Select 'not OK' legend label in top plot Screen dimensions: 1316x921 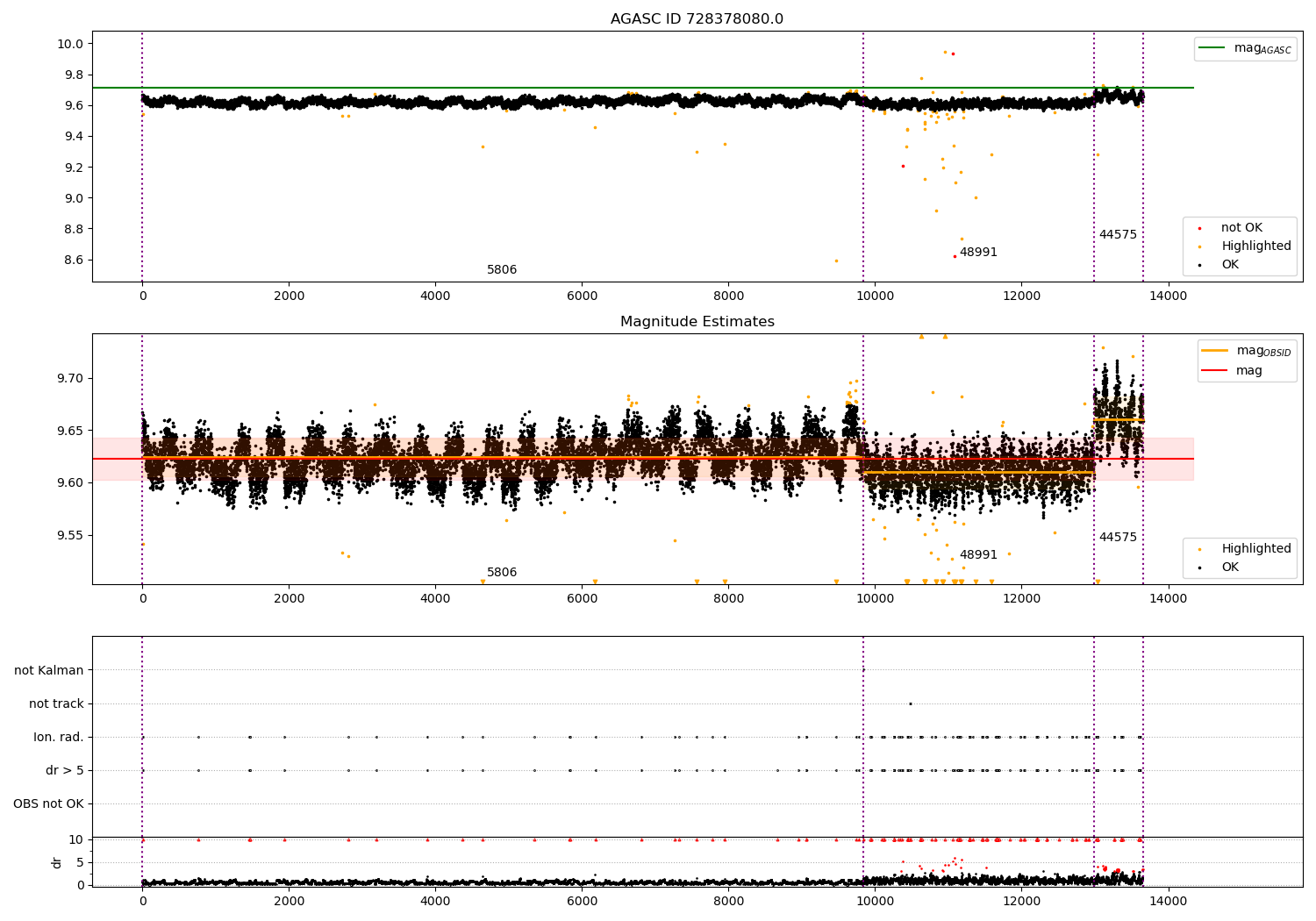click(x=1241, y=228)
